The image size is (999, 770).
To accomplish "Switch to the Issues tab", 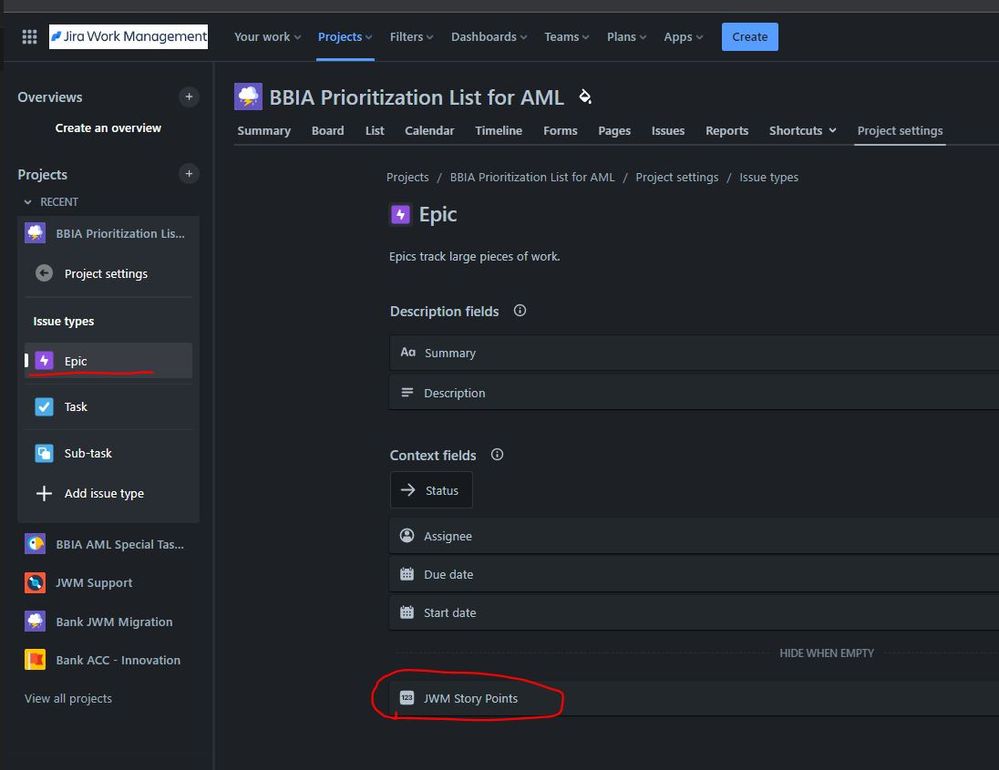I will coord(668,131).
